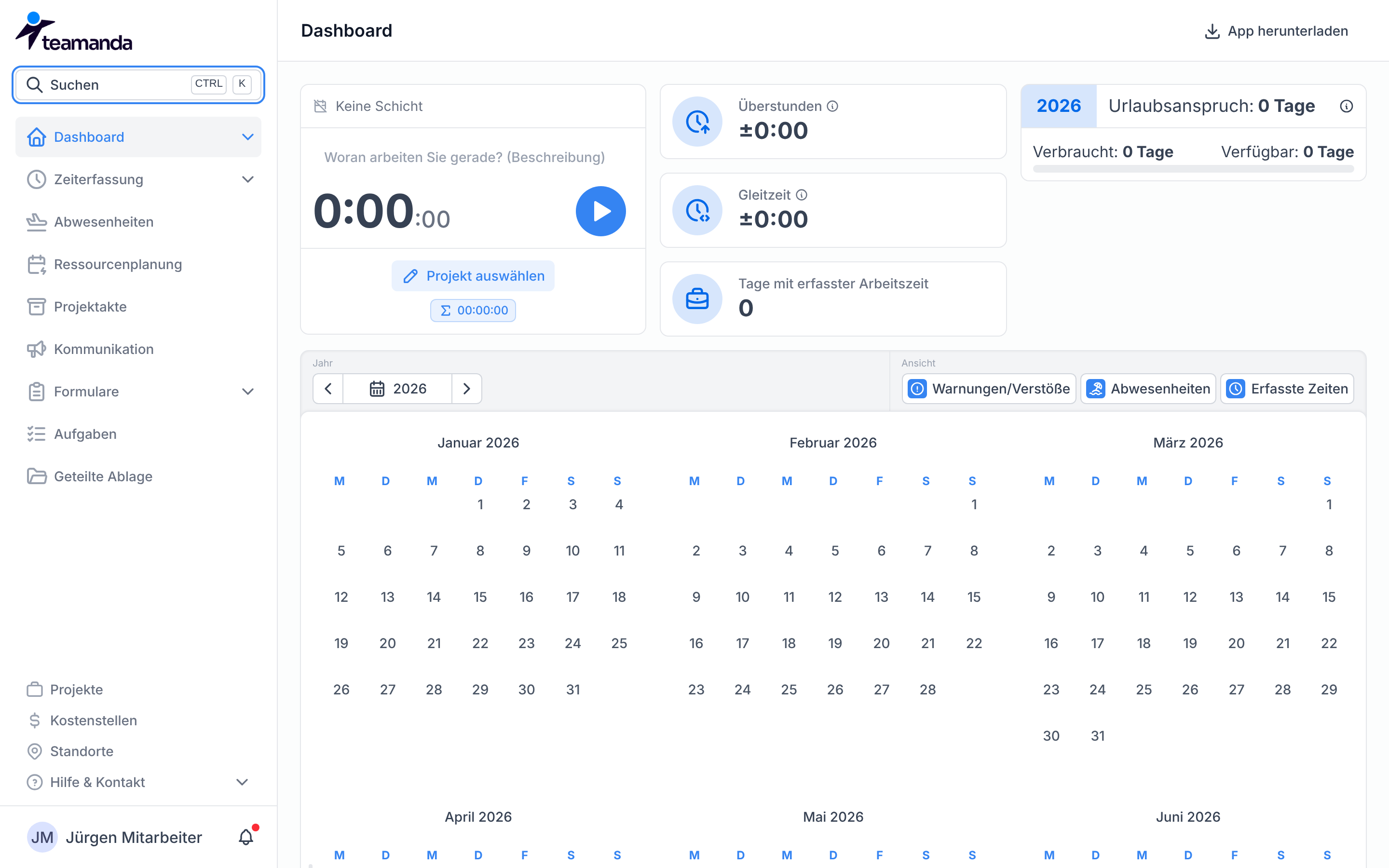Viewport: 1389px width, 868px height.
Task: Toggle Abwesenheiten calendar view
Action: [x=1148, y=389]
